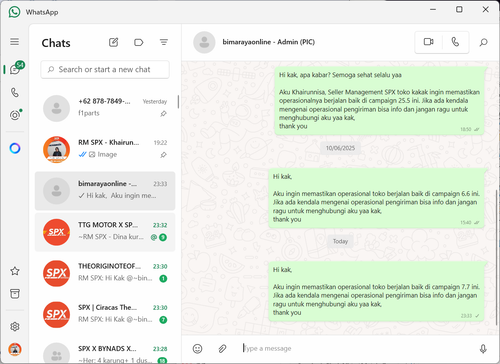Image resolution: width=500 pixels, height=364 pixels.
Task: Open the SPX | Ciracas chat
Action: [x=105, y=315]
